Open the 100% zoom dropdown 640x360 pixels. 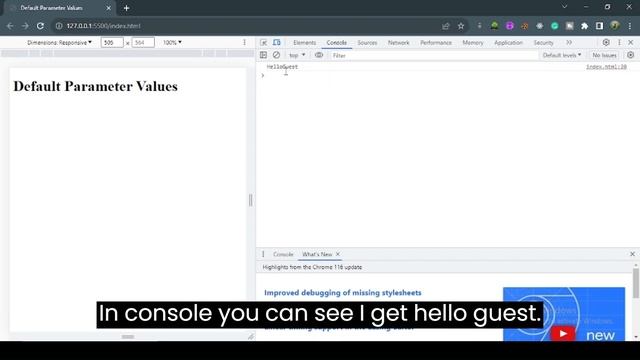coord(172,42)
